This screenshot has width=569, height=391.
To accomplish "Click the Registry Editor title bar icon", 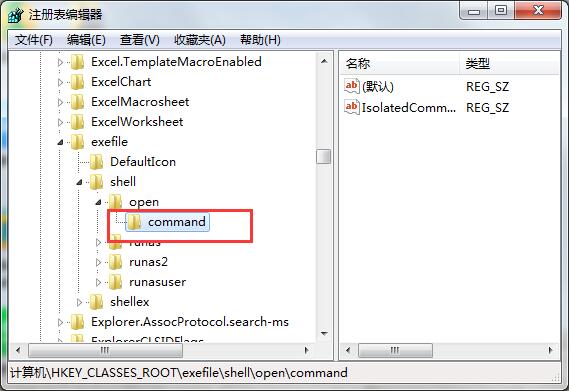I will (15, 15).
